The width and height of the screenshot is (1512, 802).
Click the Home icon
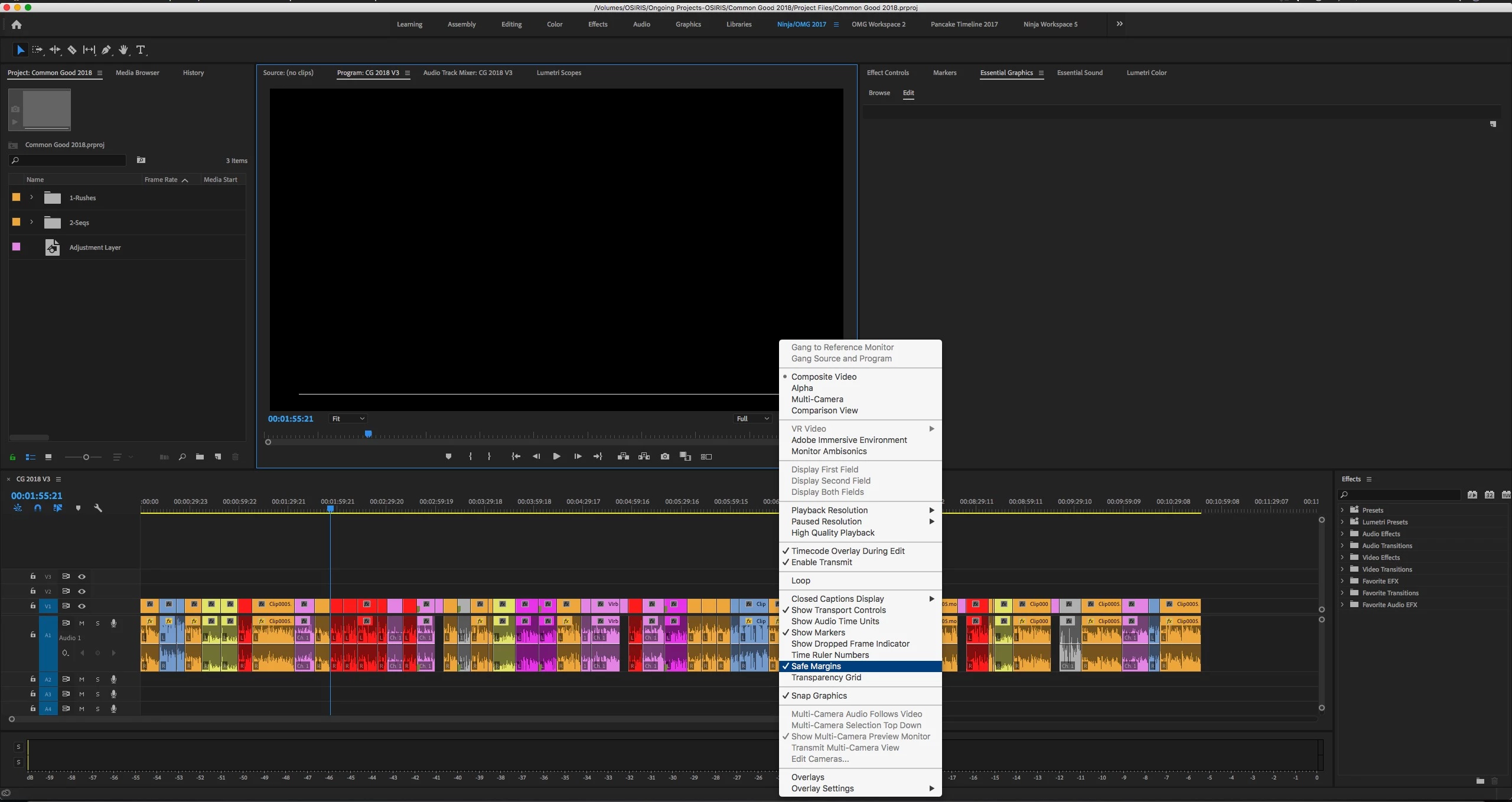tap(17, 24)
